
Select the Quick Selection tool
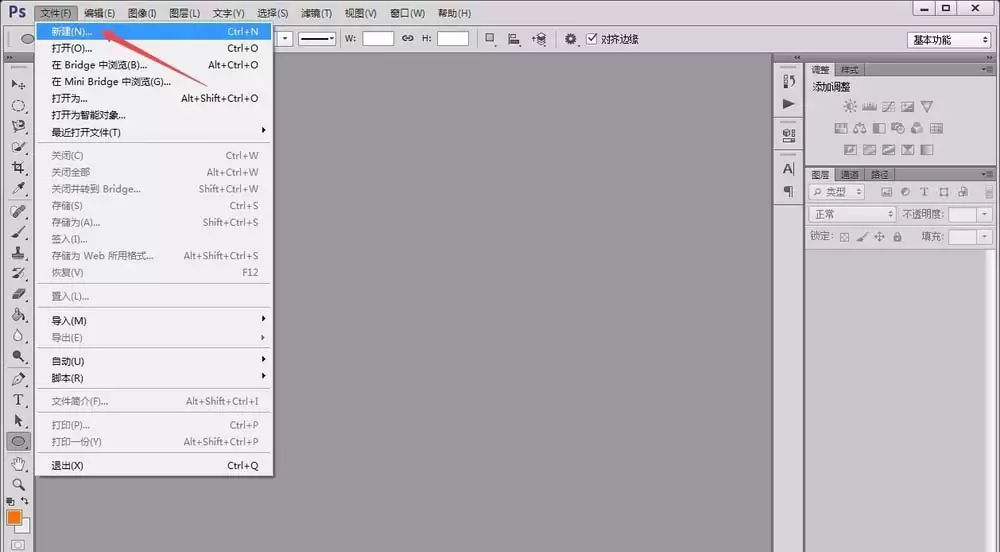coord(18,147)
